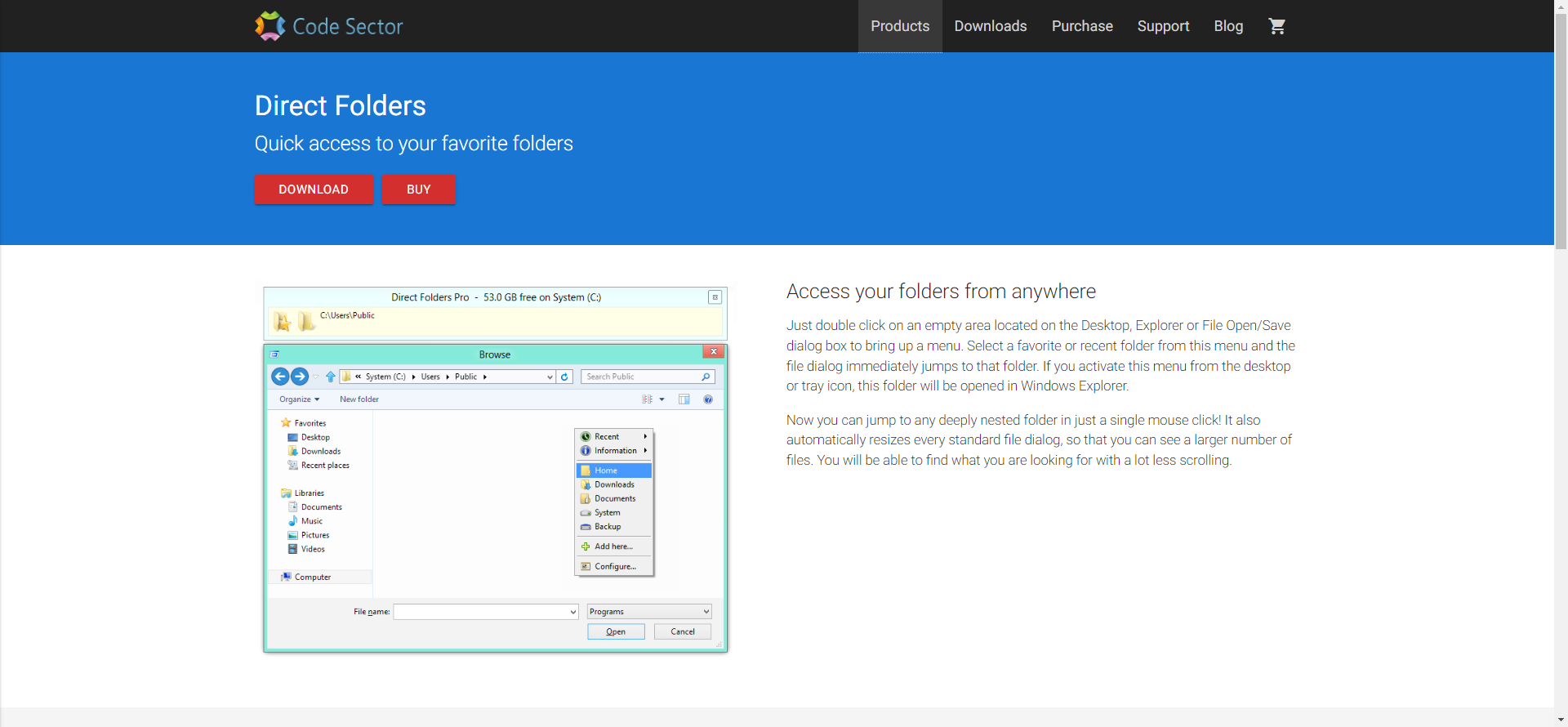Click the 'Direct Folders' page heading
The height and width of the screenshot is (727, 1568).
(340, 105)
